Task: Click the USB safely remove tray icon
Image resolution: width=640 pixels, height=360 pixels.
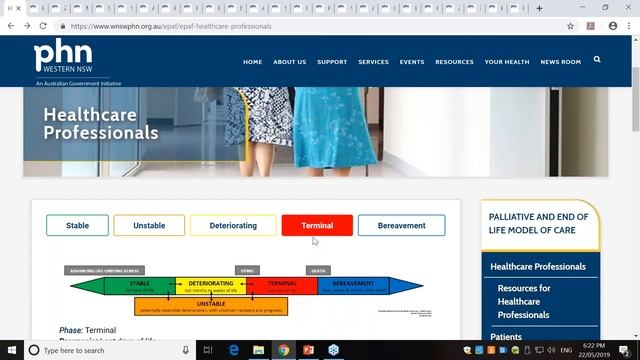Action: coord(527,350)
